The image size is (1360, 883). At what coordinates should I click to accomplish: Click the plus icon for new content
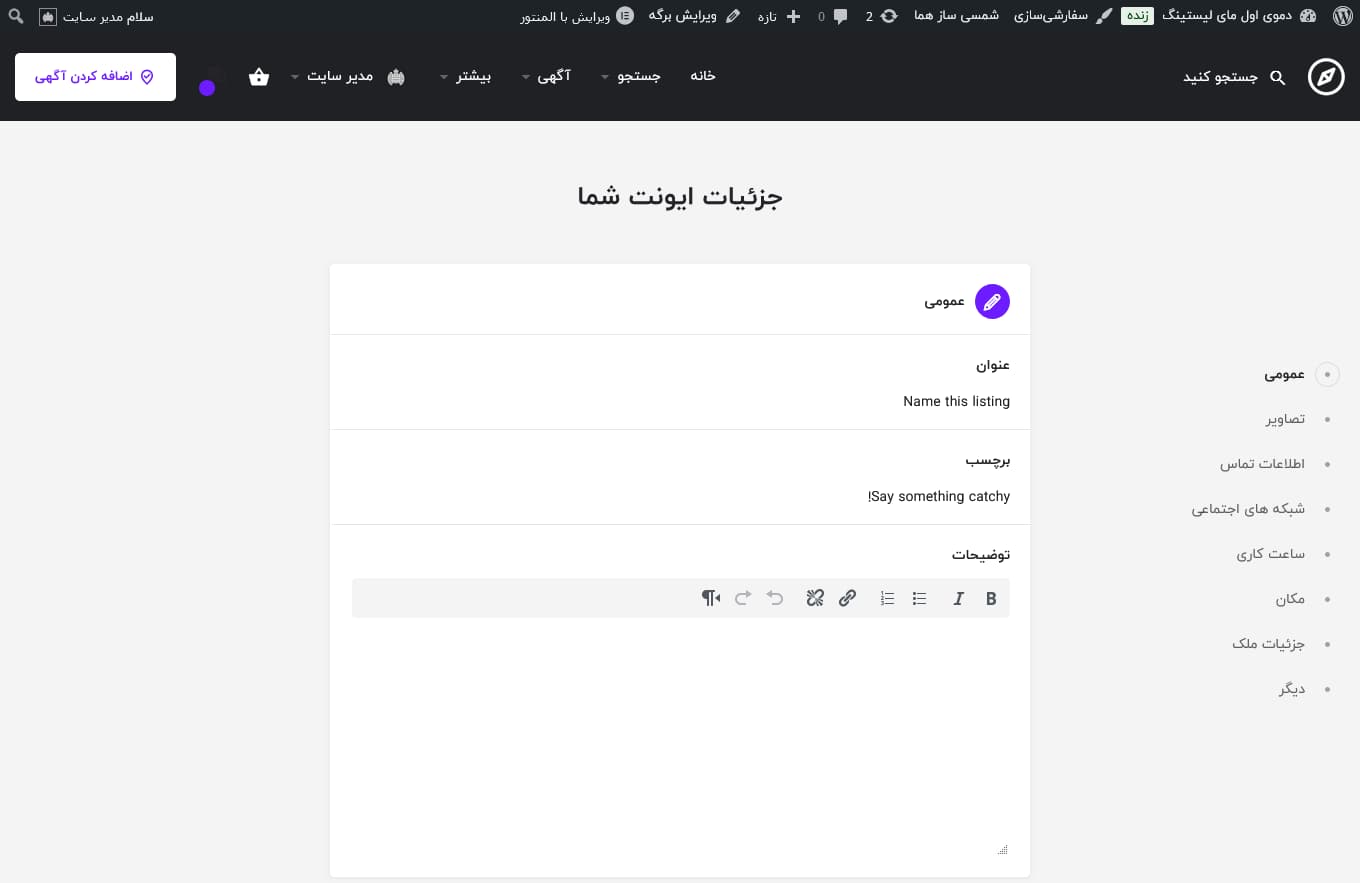tap(794, 16)
